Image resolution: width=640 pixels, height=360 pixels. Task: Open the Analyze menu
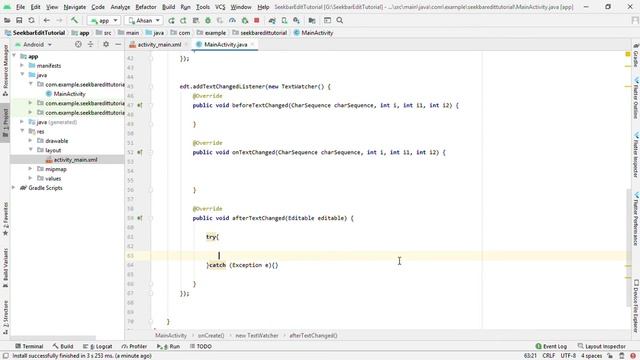click(x=120, y=7)
